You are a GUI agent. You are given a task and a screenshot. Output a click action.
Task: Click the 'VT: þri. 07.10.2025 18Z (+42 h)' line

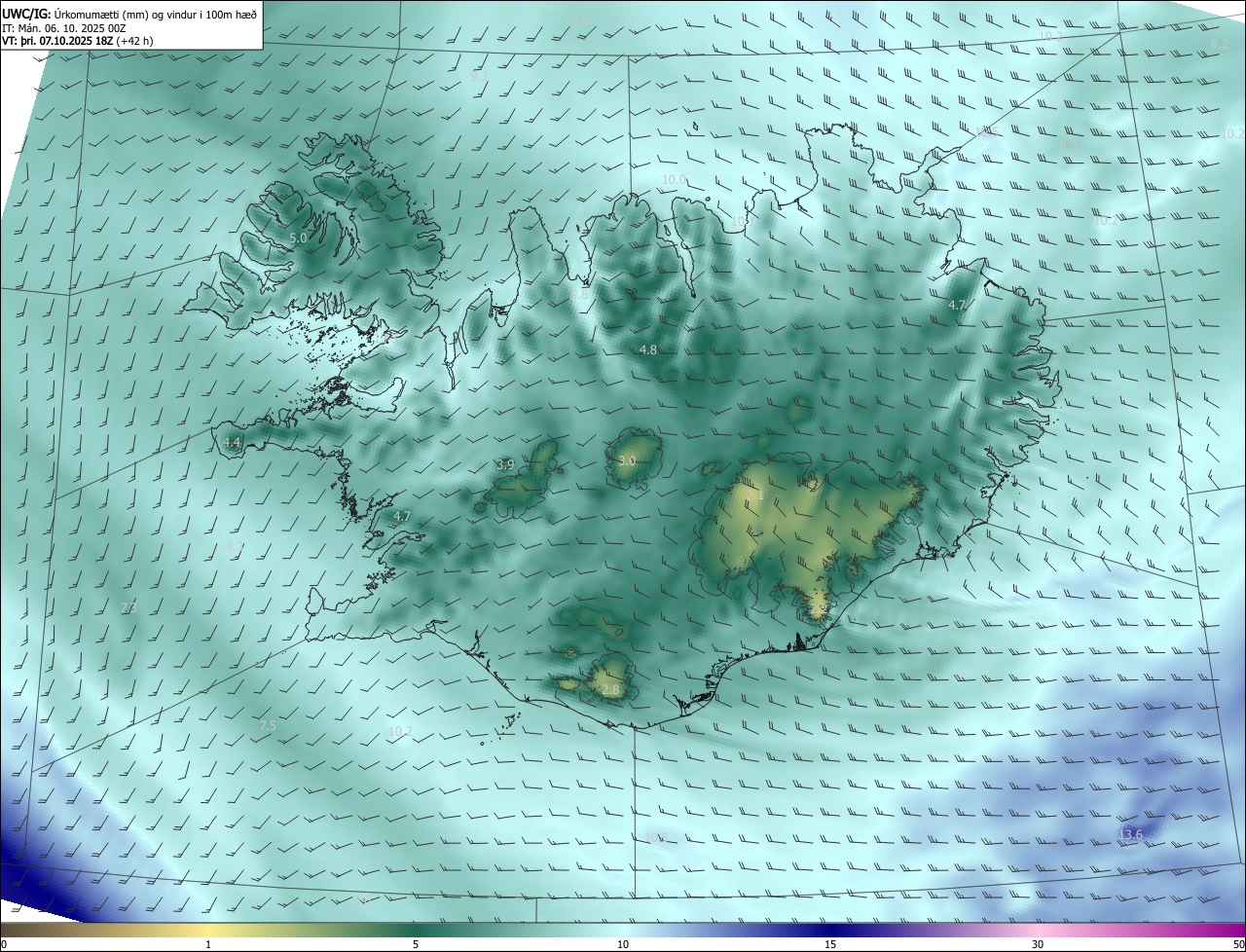coord(78,41)
